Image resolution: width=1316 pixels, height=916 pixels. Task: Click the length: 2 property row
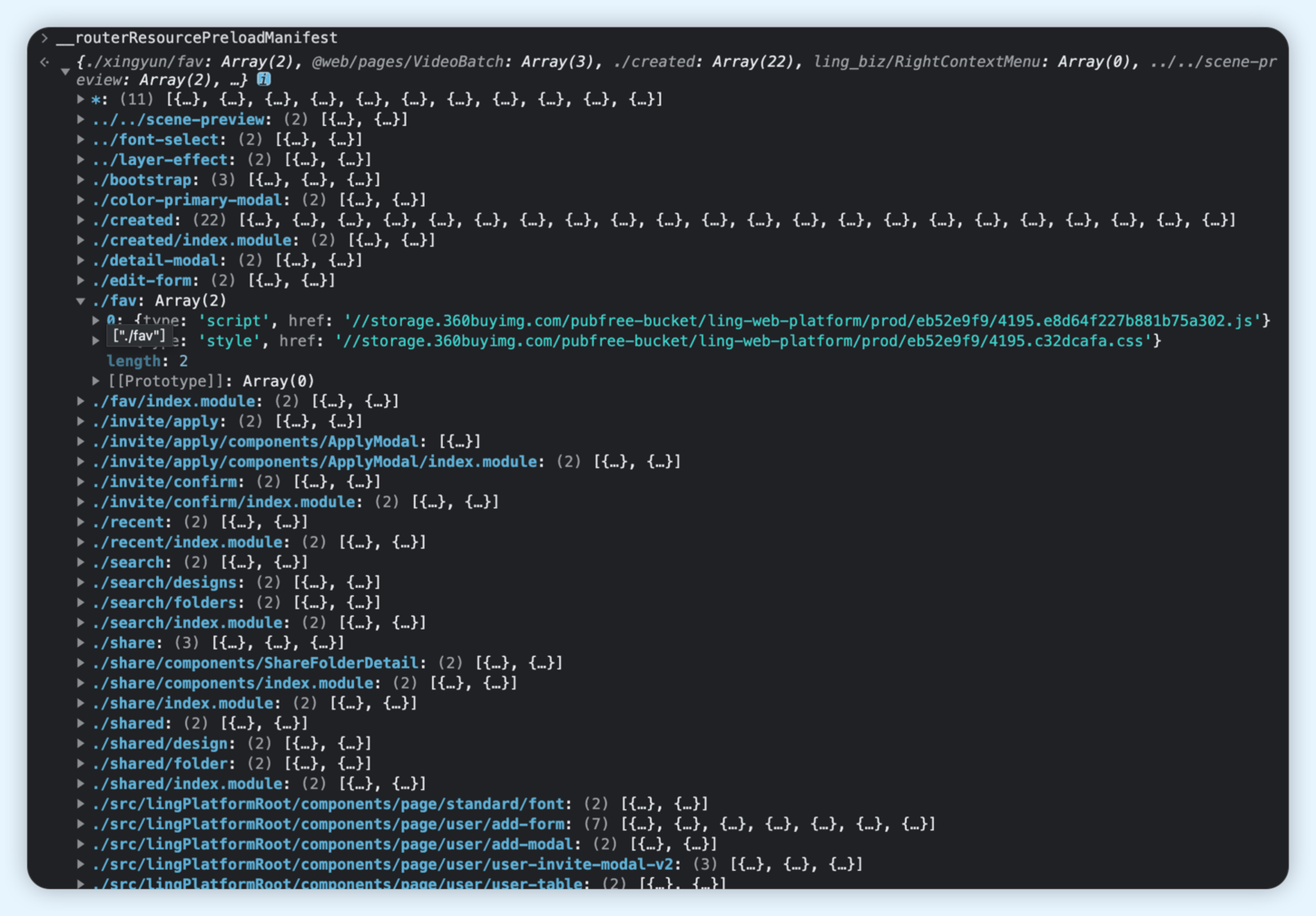point(147,361)
